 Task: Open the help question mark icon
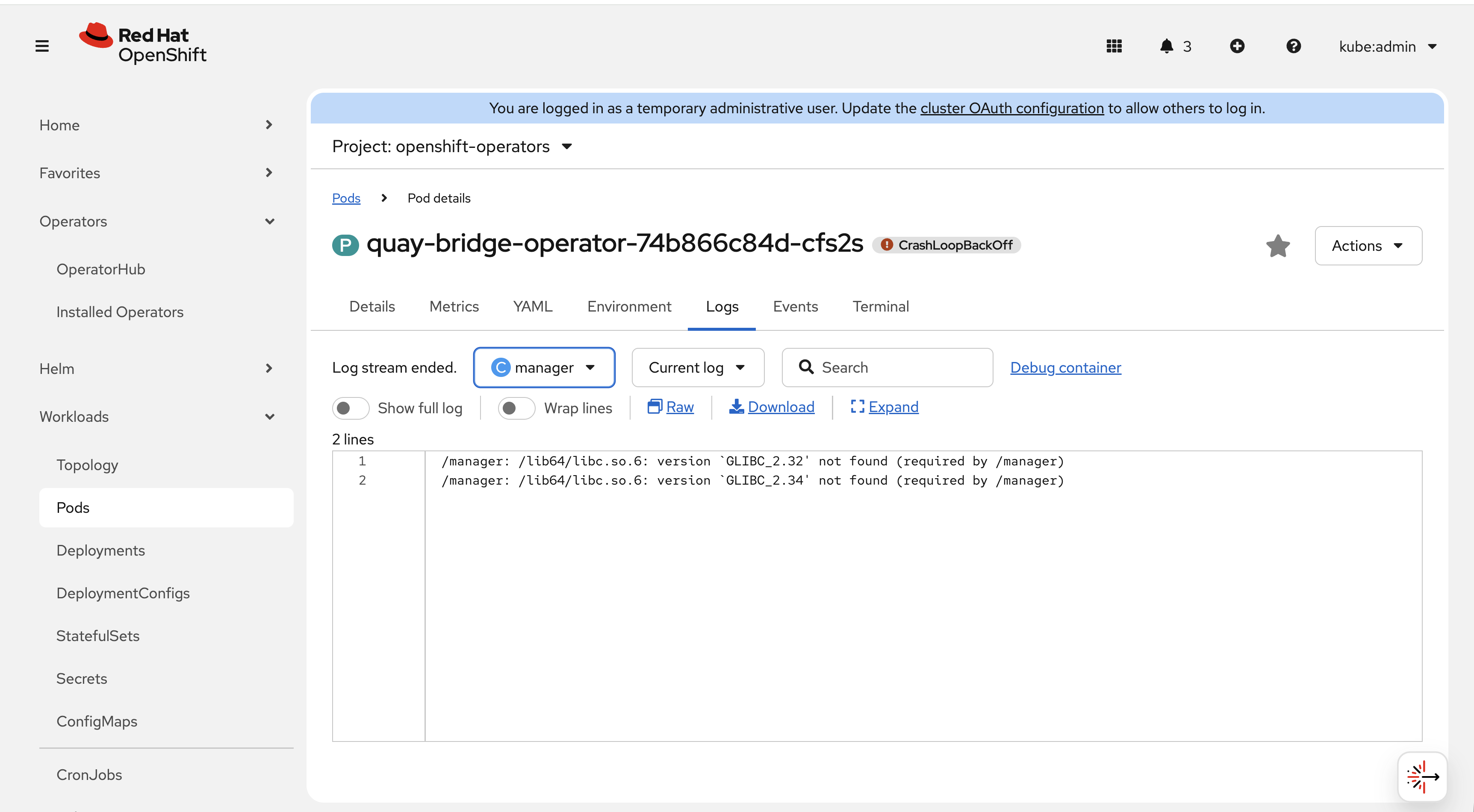(x=1293, y=46)
